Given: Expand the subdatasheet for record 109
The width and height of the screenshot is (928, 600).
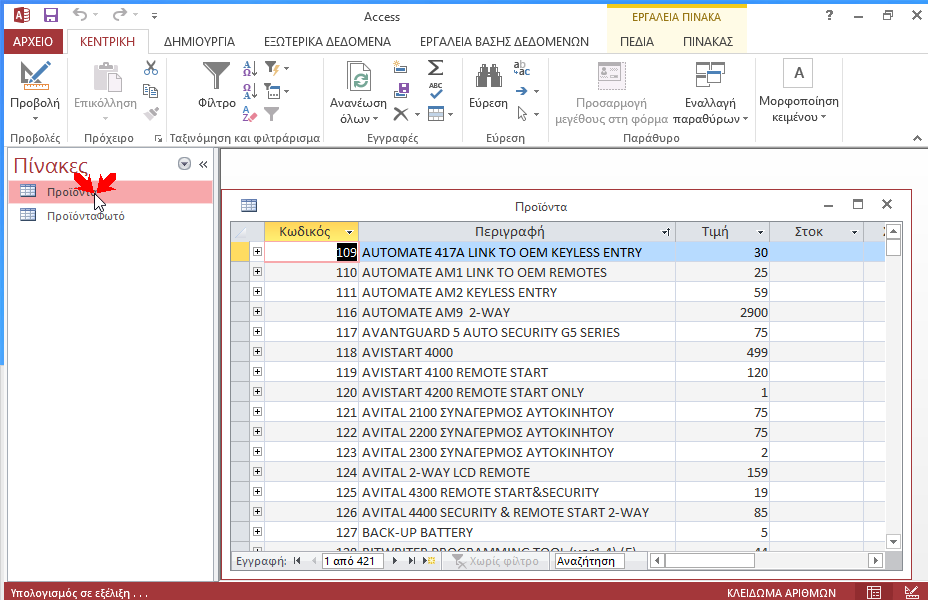Looking at the screenshot, I should [257, 251].
